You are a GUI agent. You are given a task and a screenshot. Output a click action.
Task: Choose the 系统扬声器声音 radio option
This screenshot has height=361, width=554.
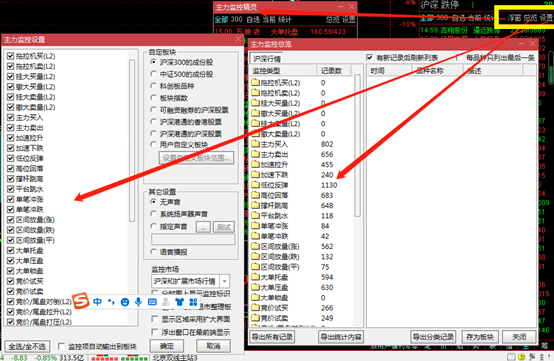click(153, 214)
